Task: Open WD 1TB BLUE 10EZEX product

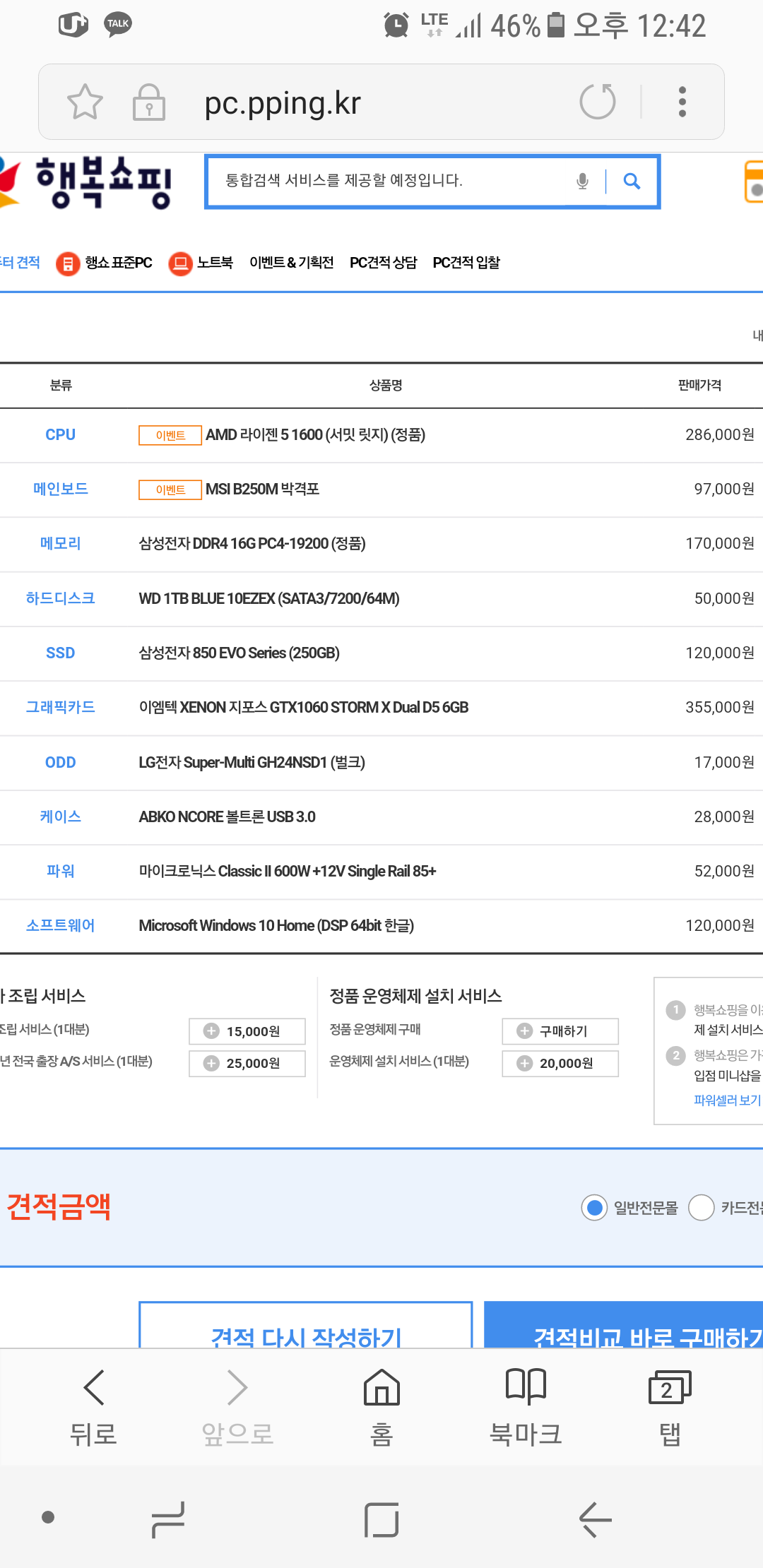Action: pyautogui.click(x=269, y=599)
